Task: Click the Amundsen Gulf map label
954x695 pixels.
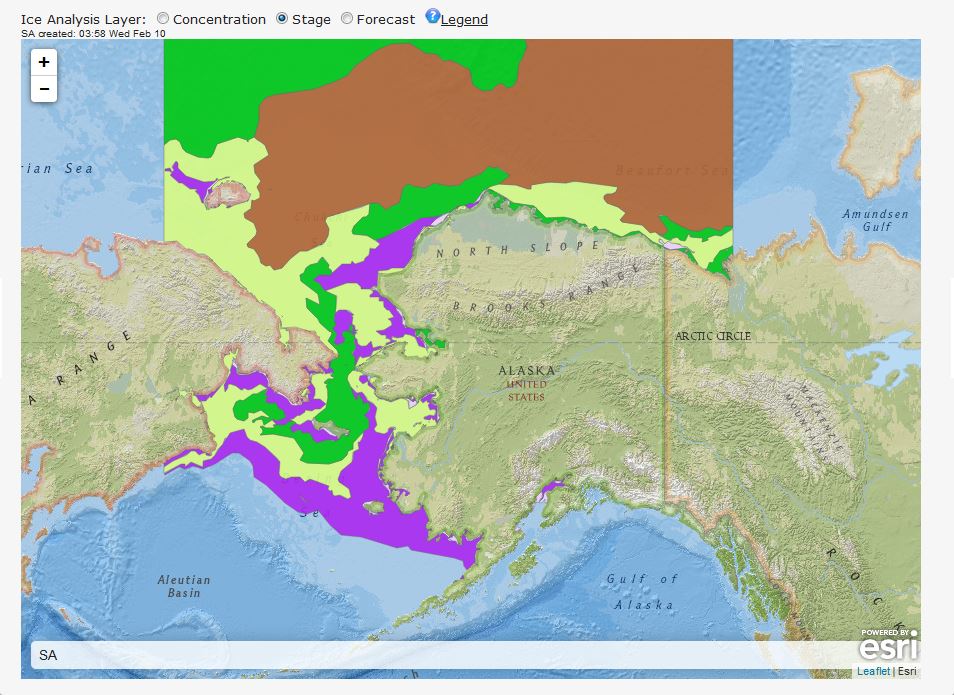Action: 875,220
